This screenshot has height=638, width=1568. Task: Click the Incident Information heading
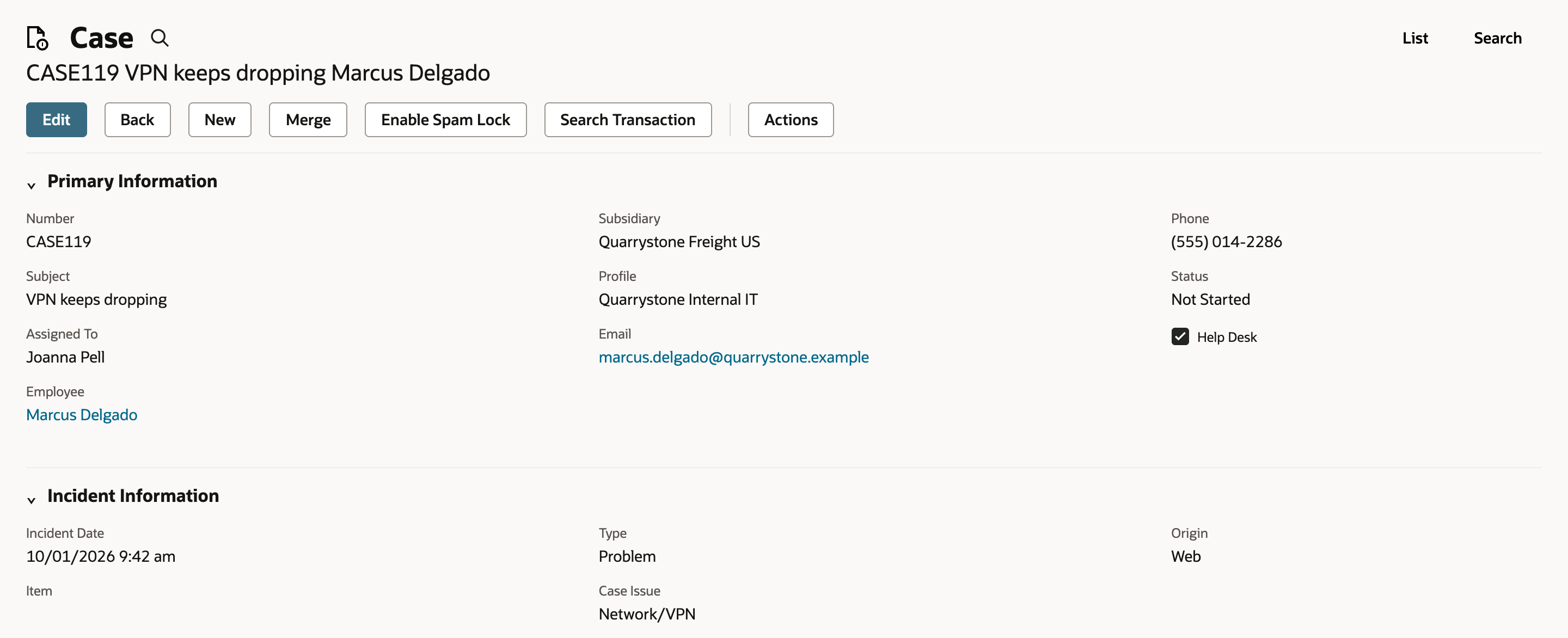pyautogui.click(x=133, y=495)
